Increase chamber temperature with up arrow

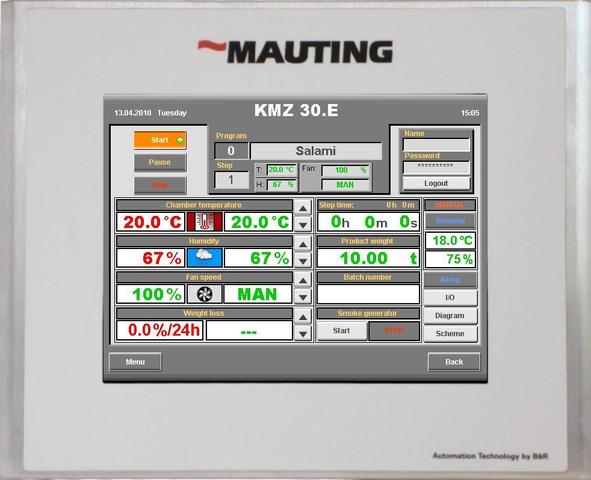coord(303,208)
